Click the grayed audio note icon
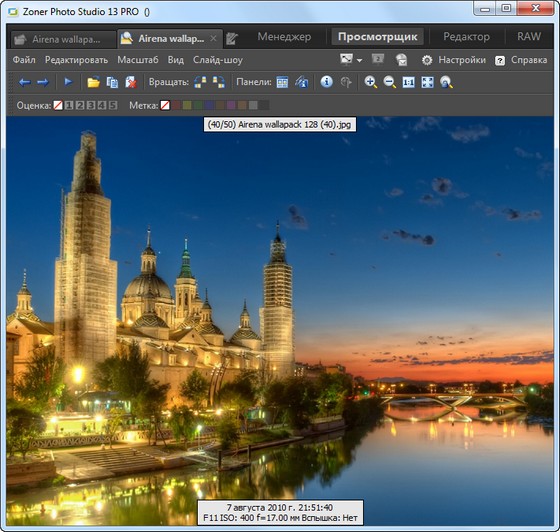This screenshot has height=532, width=560. tap(346, 82)
